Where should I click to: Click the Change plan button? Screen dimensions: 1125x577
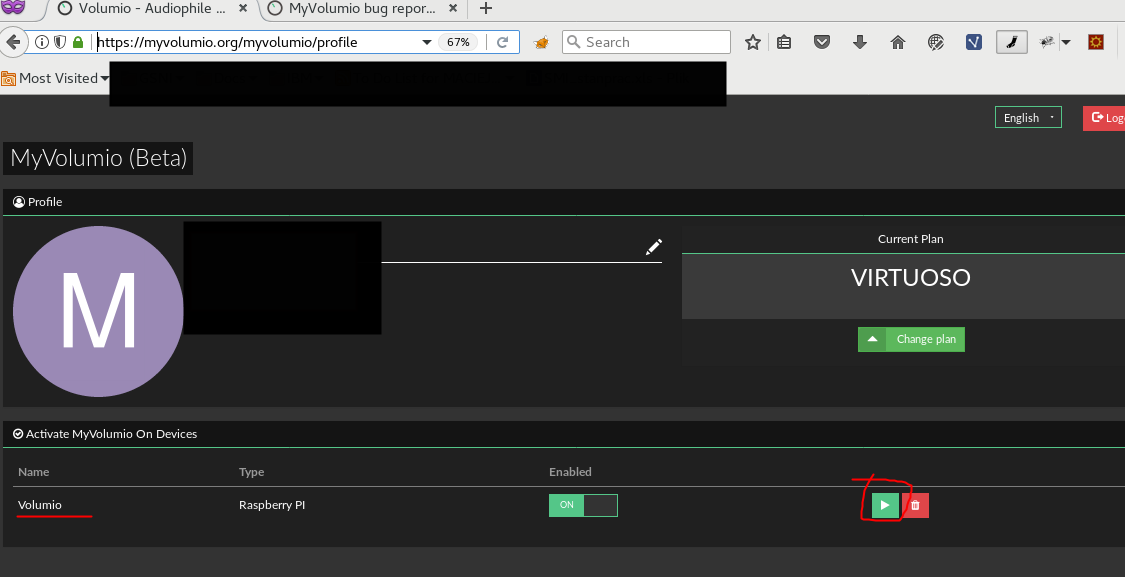coord(911,339)
